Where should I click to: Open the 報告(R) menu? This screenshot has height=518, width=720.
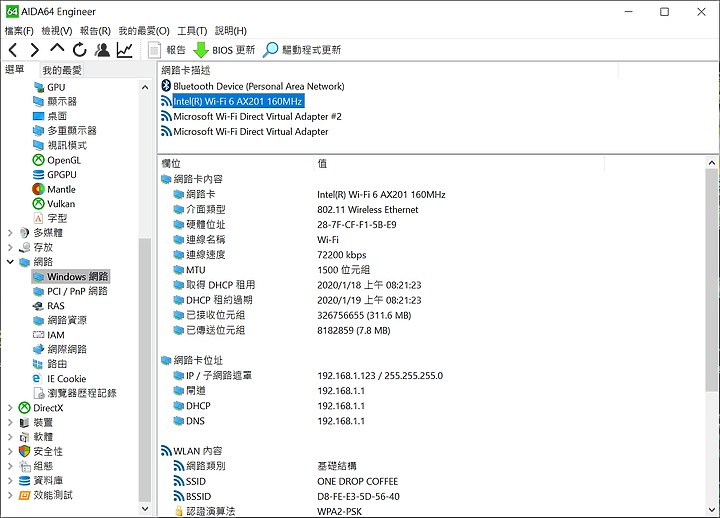(x=95, y=31)
